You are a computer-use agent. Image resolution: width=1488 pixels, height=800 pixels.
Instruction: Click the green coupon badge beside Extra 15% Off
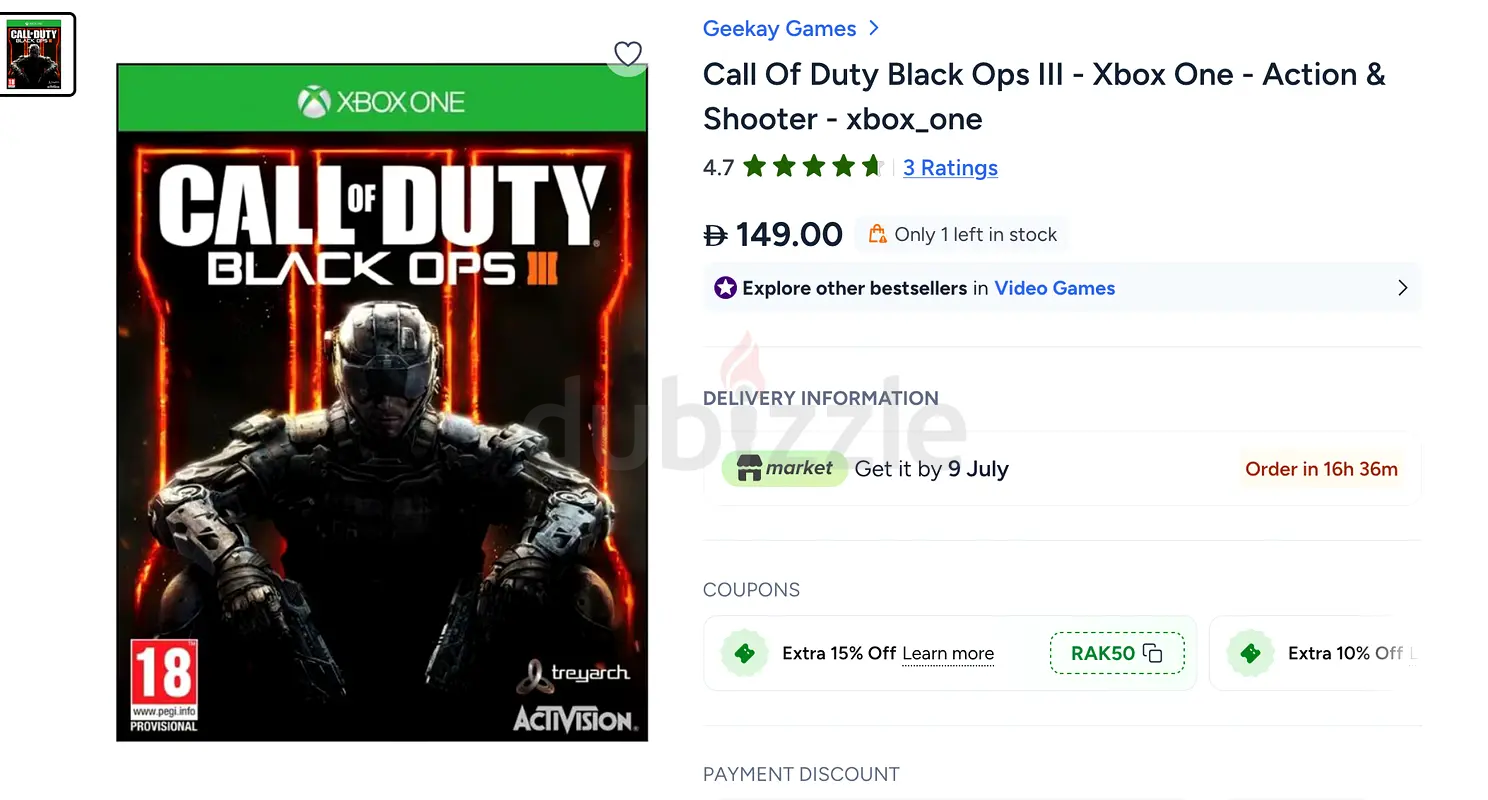[x=744, y=653]
